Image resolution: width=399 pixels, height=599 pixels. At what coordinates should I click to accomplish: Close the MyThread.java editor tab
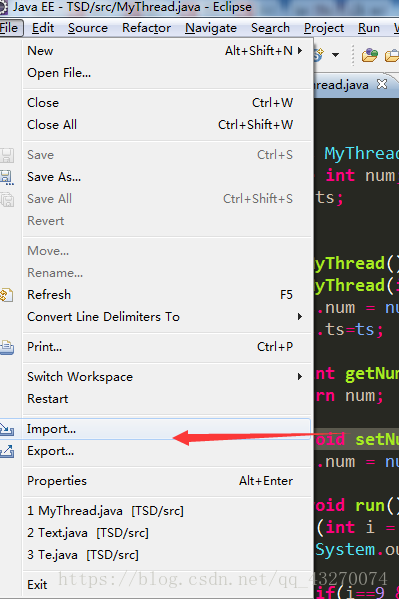point(382,84)
